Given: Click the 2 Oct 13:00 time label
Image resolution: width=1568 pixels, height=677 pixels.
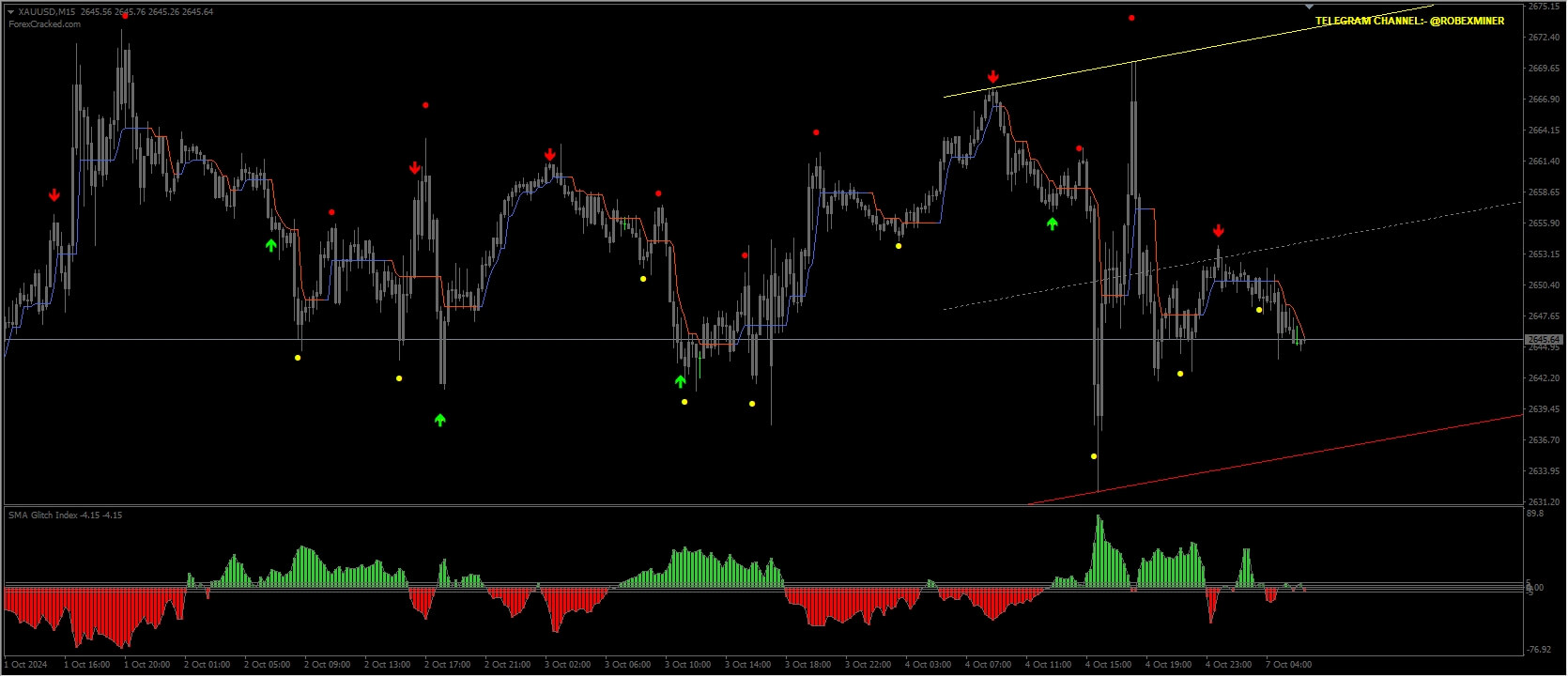Looking at the screenshot, I should click(x=387, y=665).
